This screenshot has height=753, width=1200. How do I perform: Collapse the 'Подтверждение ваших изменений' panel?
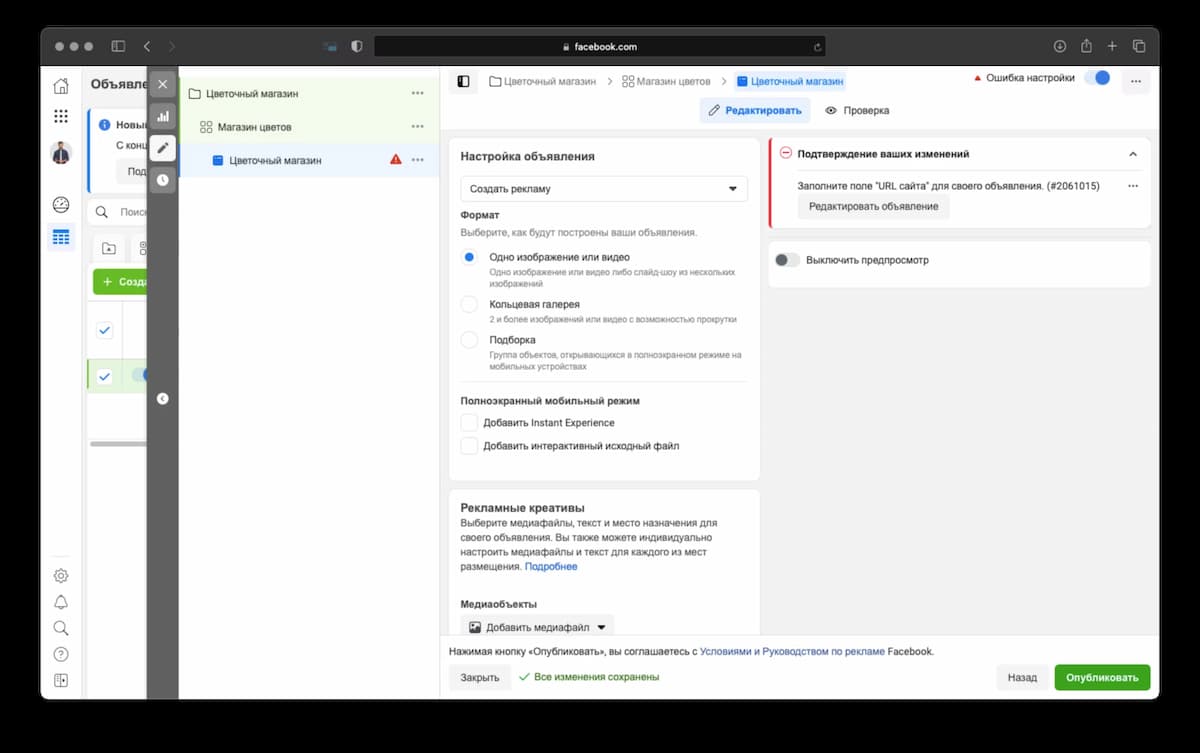pyautogui.click(x=1133, y=154)
